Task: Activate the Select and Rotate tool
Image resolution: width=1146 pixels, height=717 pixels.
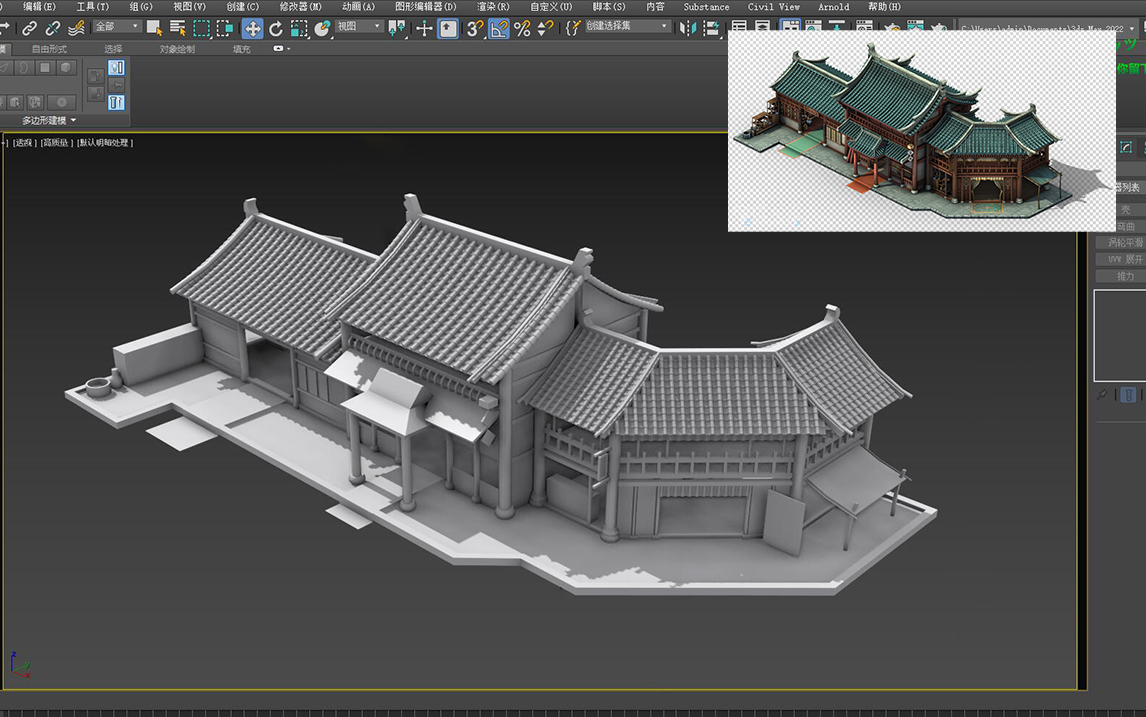Action: pos(276,28)
